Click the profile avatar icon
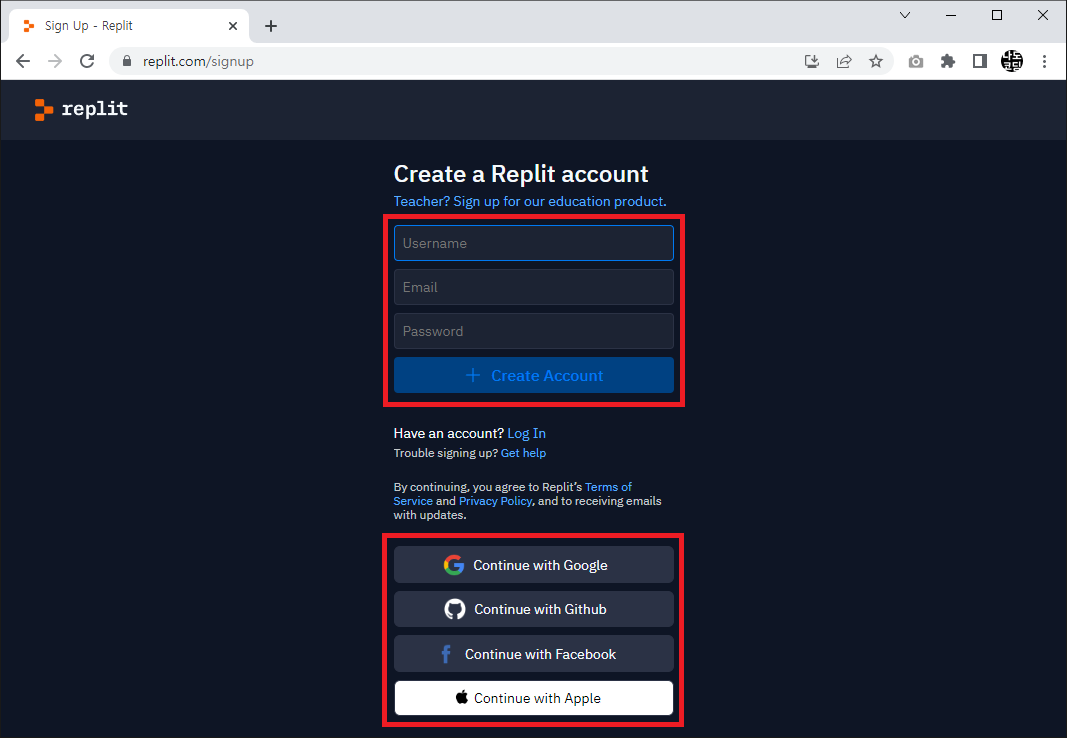Image resolution: width=1067 pixels, height=738 pixels. [1012, 61]
